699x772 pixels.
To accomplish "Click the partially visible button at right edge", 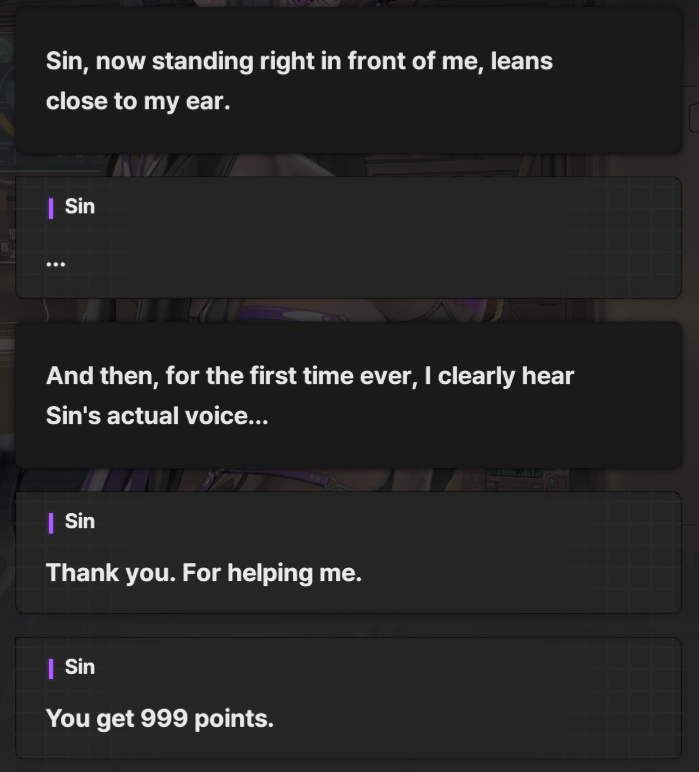I will pos(694,118).
